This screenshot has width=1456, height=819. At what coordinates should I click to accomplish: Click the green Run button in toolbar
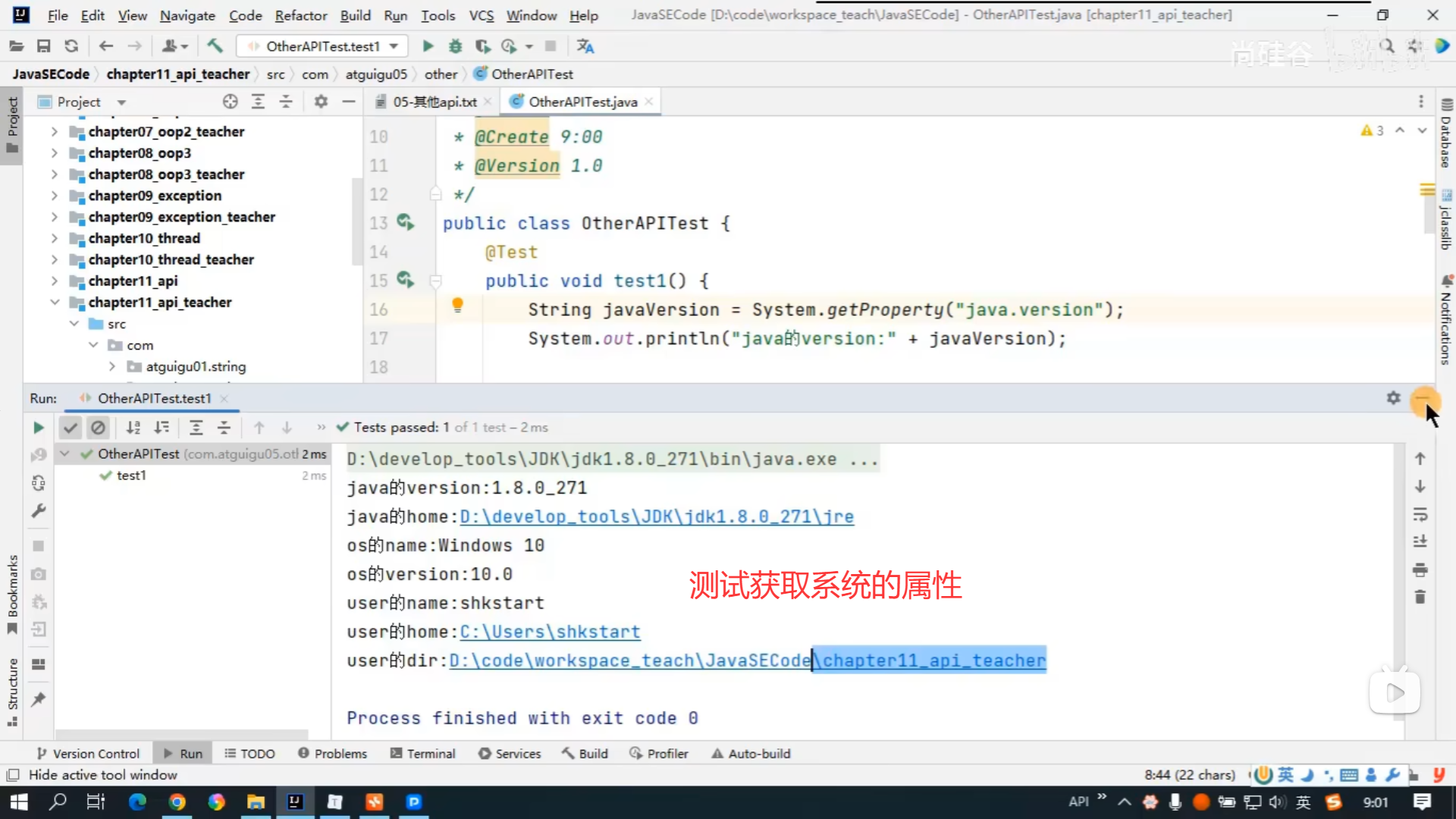pyautogui.click(x=428, y=46)
